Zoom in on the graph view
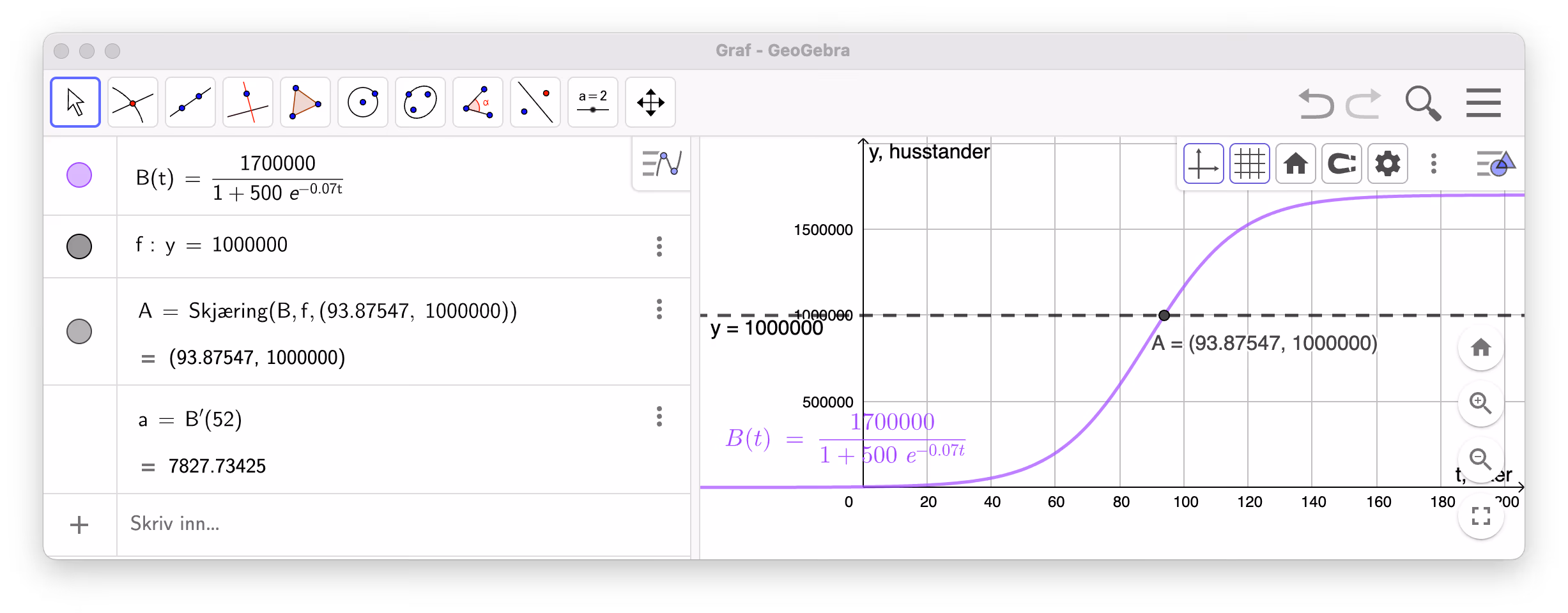 (x=1480, y=403)
